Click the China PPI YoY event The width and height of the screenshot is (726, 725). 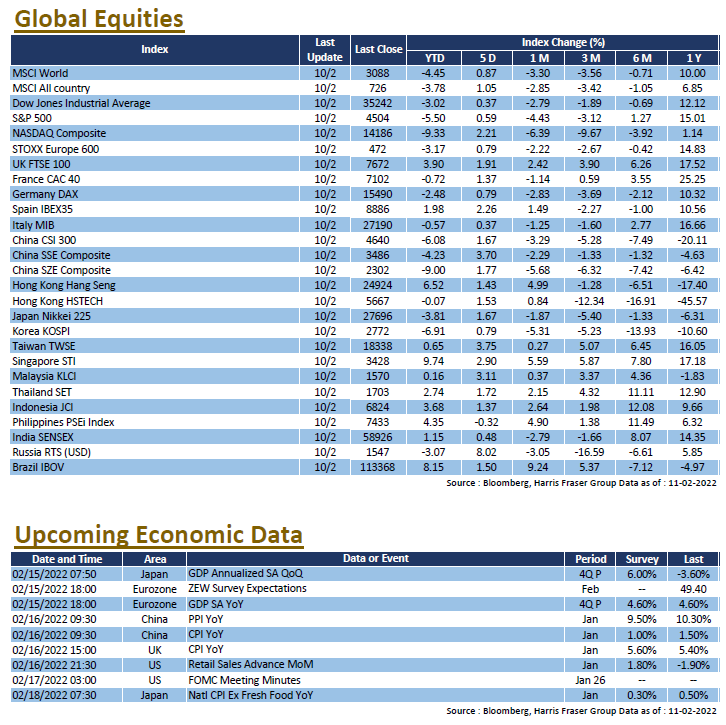(x=206, y=619)
